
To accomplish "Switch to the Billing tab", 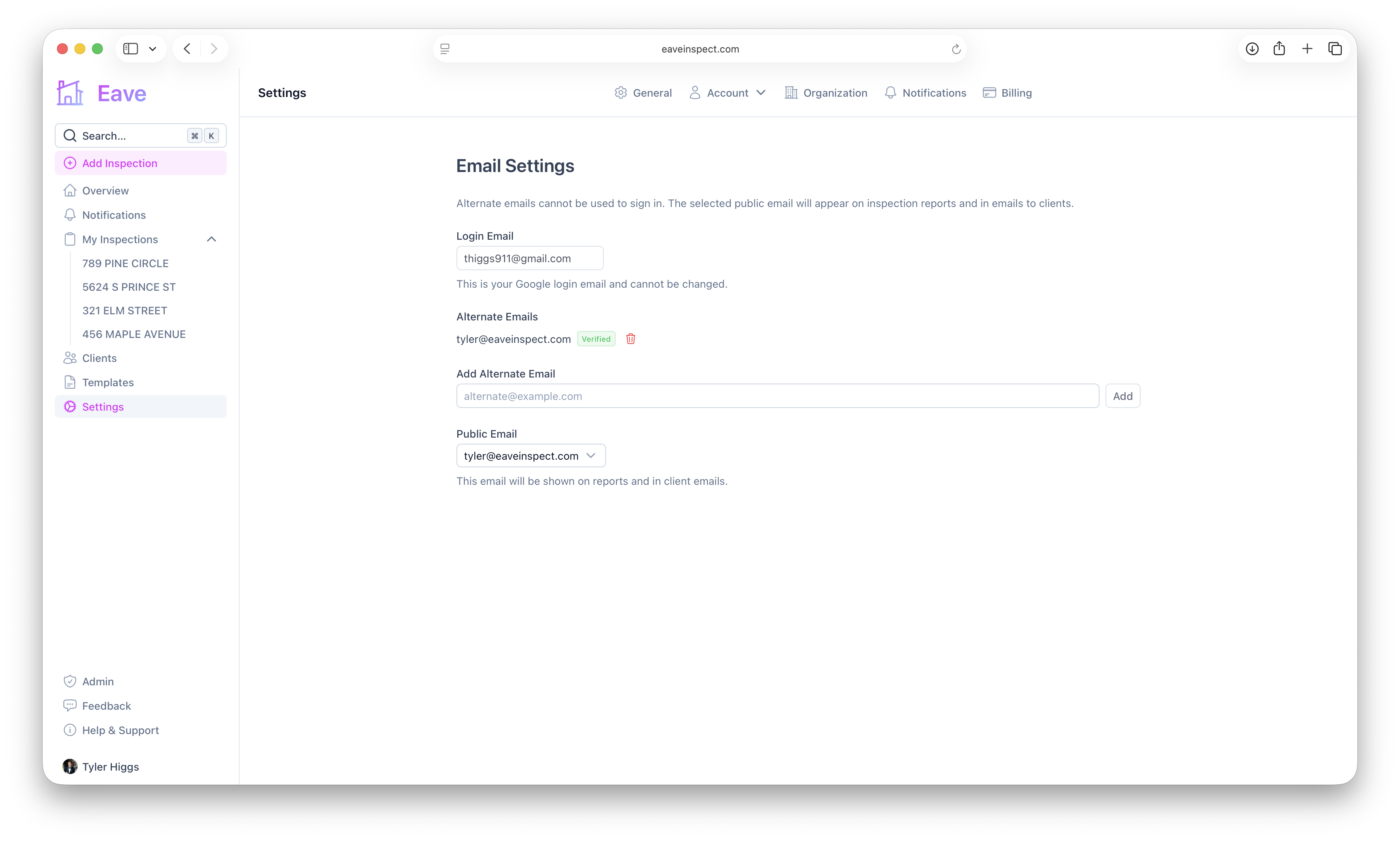I will pyautogui.click(x=1007, y=92).
